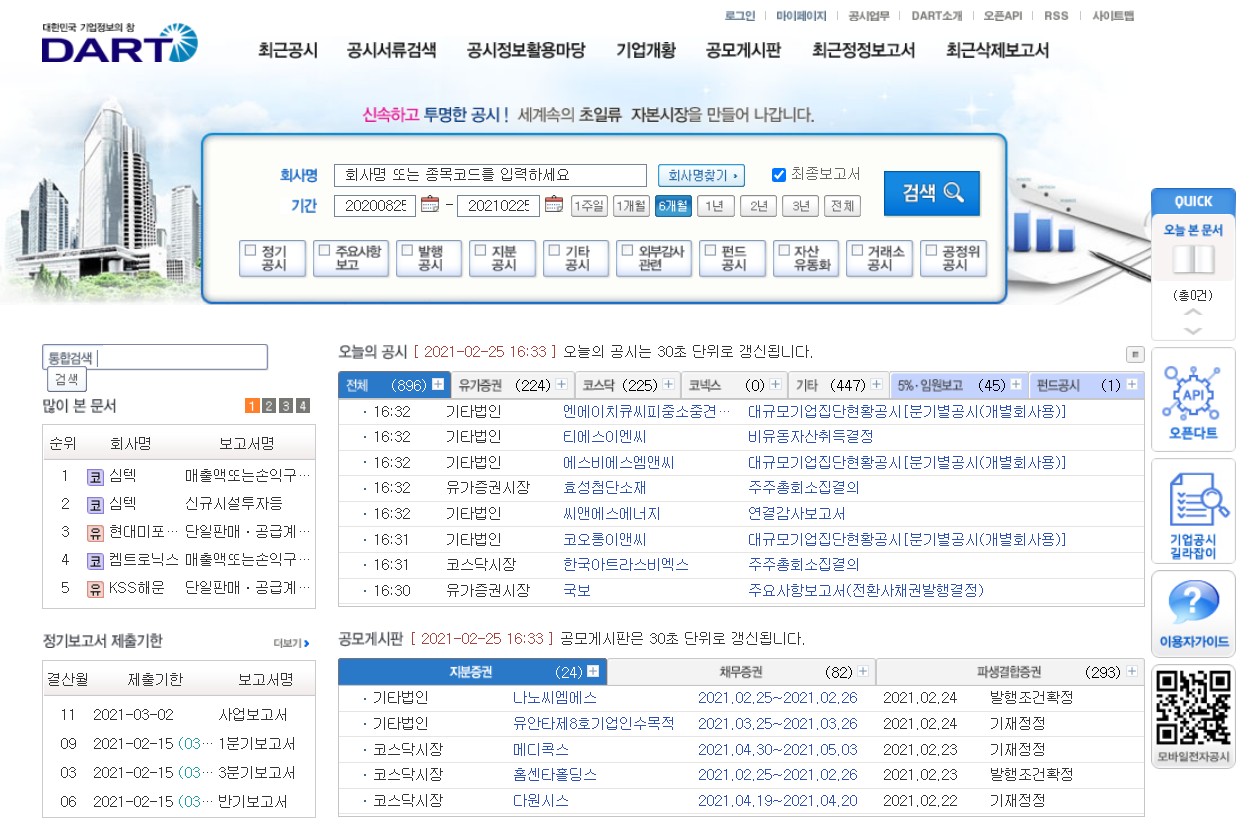1252x837 pixels.
Task: Expand the 코넥스 (0) tab plus
Action: pyautogui.click(x=775, y=385)
